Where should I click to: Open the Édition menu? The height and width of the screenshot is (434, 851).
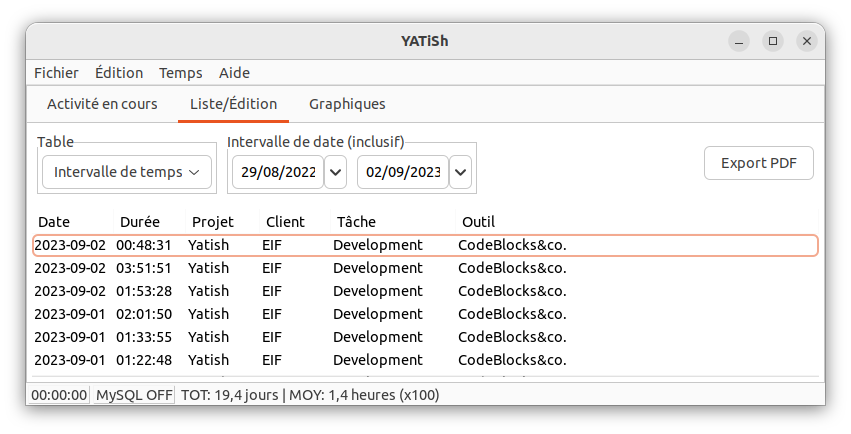tap(119, 73)
